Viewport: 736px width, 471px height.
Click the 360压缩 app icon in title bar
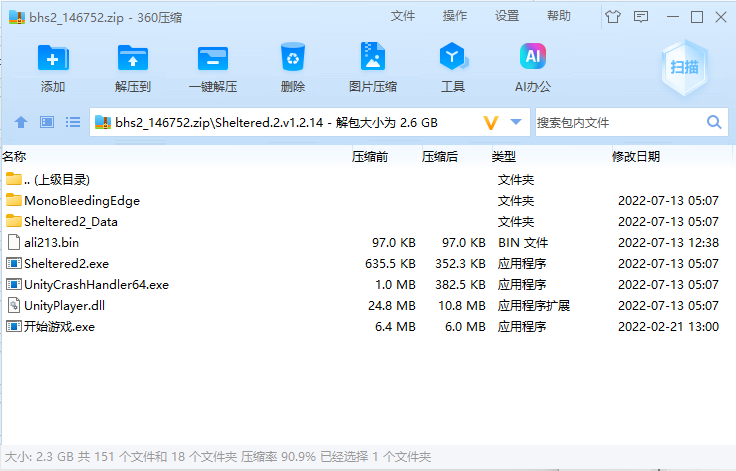point(16,17)
